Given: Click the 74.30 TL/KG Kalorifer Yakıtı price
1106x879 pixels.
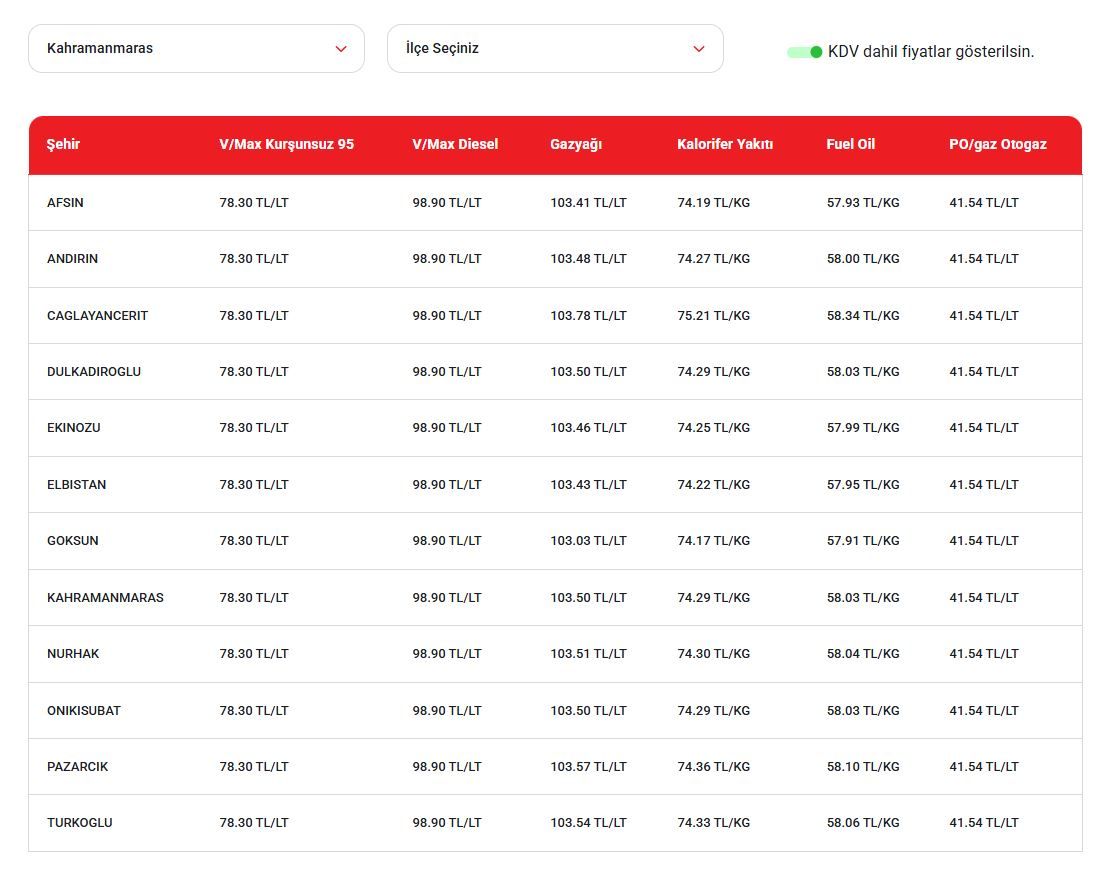Looking at the screenshot, I should click(714, 654).
